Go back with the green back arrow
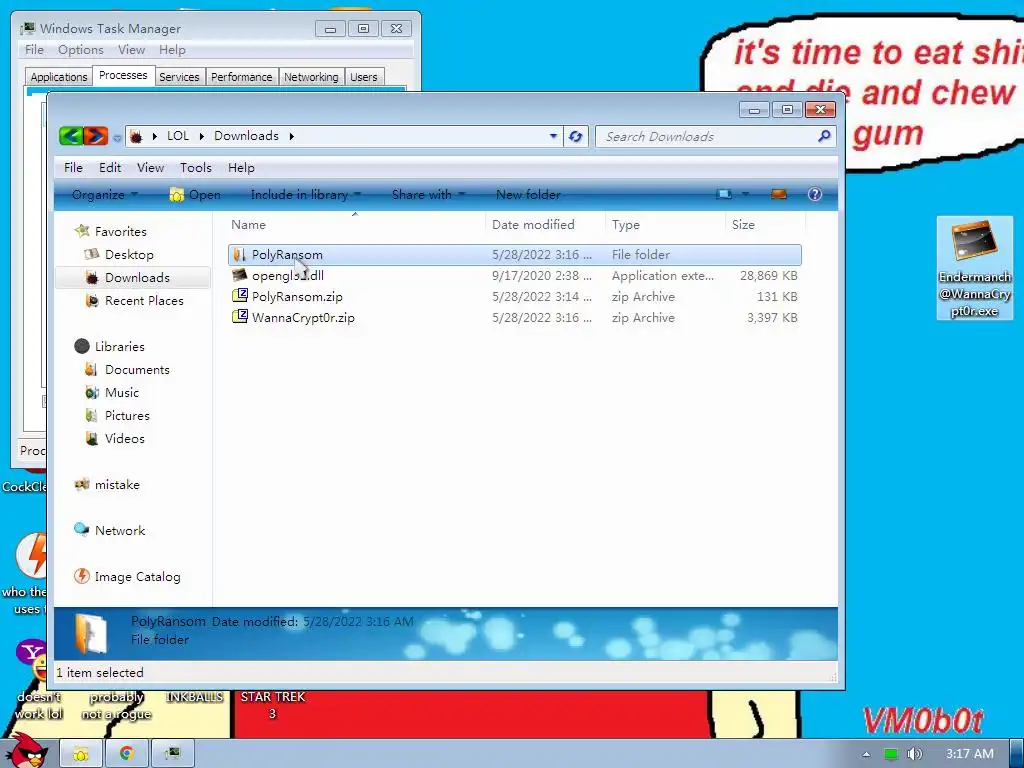The width and height of the screenshot is (1024, 768). click(71, 136)
